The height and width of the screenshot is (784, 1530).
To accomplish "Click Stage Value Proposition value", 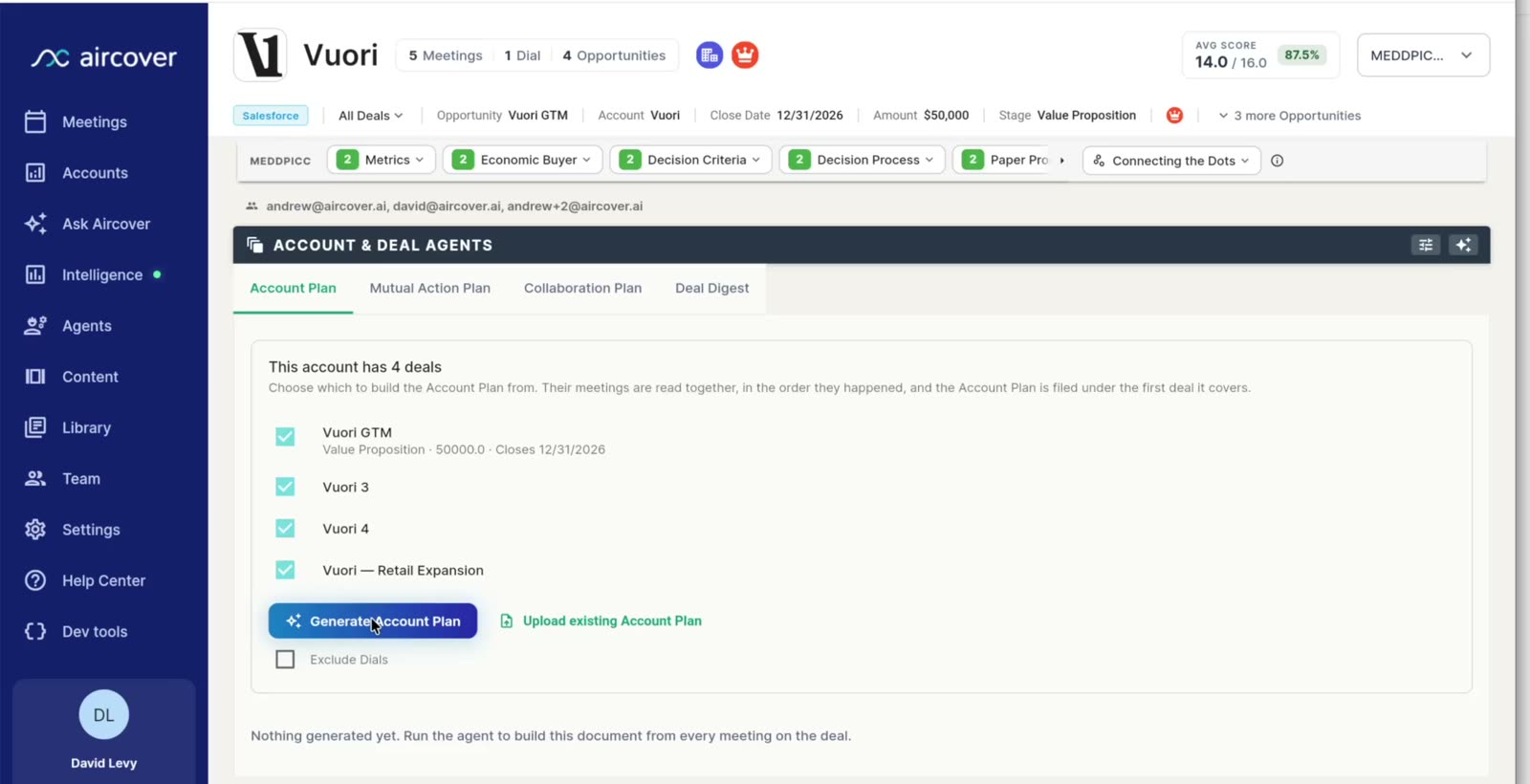I will click(1086, 116).
